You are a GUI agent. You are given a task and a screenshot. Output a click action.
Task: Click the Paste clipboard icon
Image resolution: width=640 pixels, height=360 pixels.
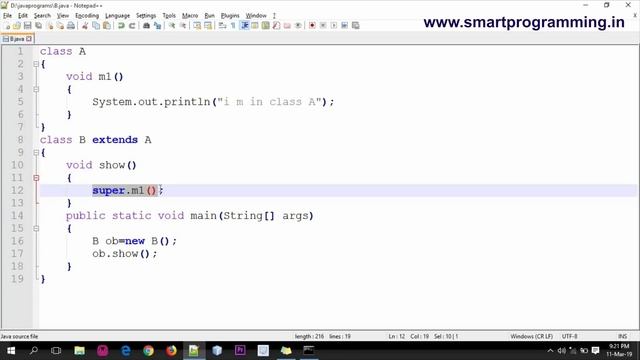tap(107, 26)
